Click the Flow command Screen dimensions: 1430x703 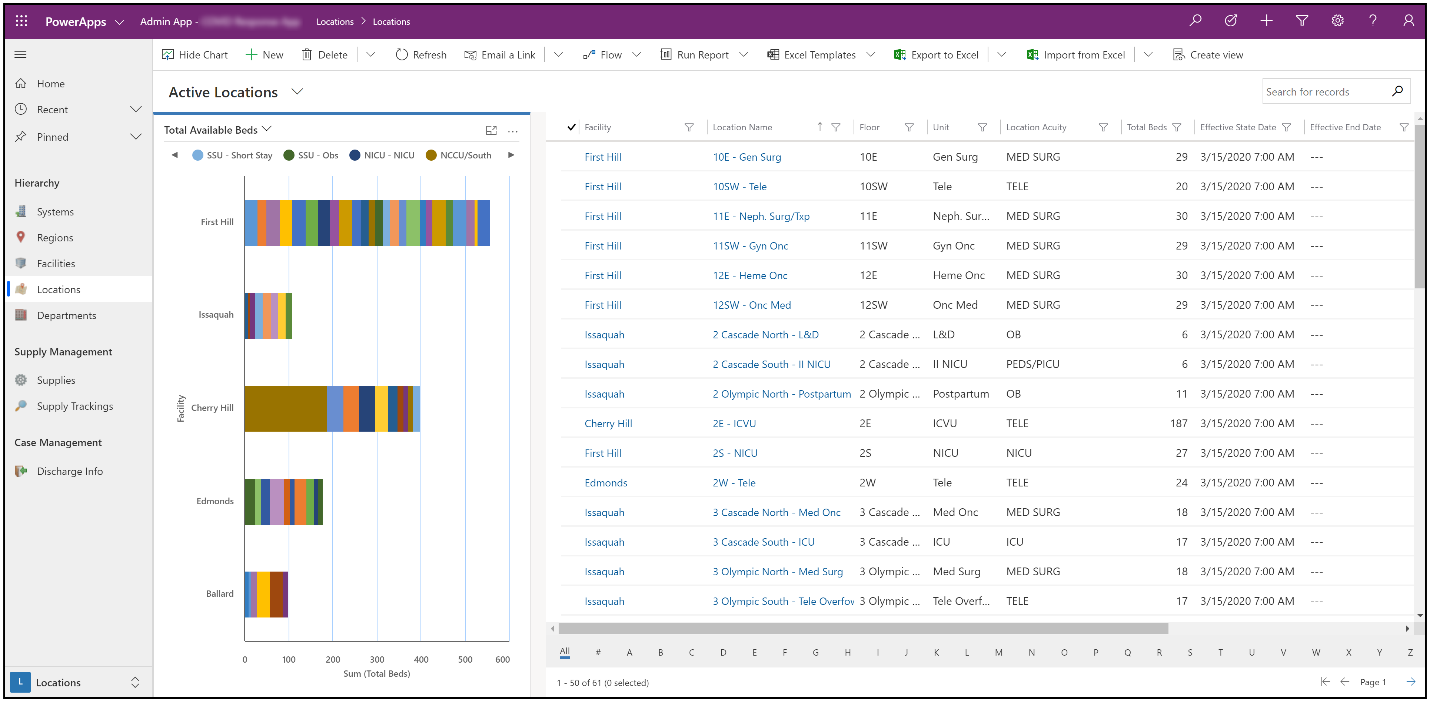(602, 55)
